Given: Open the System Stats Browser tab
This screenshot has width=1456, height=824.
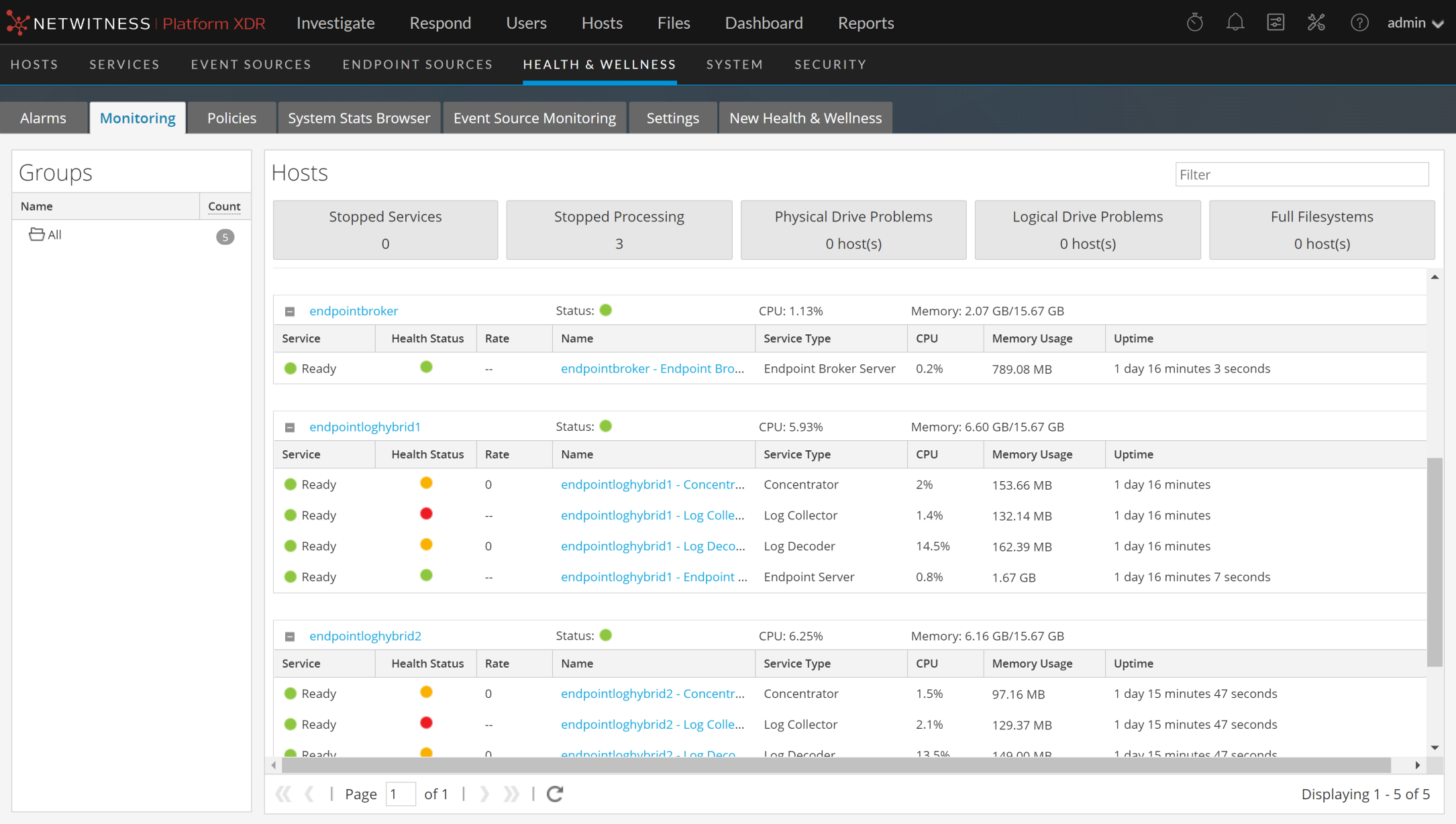Looking at the screenshot, I should pyautogui.click(x=358, y=118).
